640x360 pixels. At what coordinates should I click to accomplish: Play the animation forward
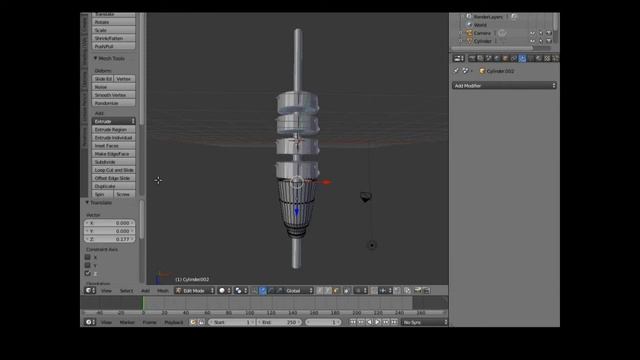pyautogui.click(x=378, y=322)
